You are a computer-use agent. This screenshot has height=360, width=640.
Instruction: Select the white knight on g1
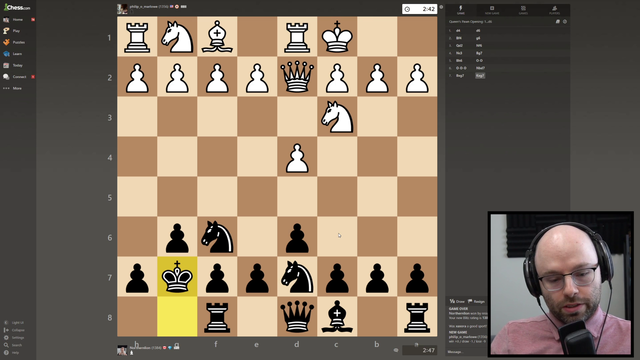[x=177, y=37]
